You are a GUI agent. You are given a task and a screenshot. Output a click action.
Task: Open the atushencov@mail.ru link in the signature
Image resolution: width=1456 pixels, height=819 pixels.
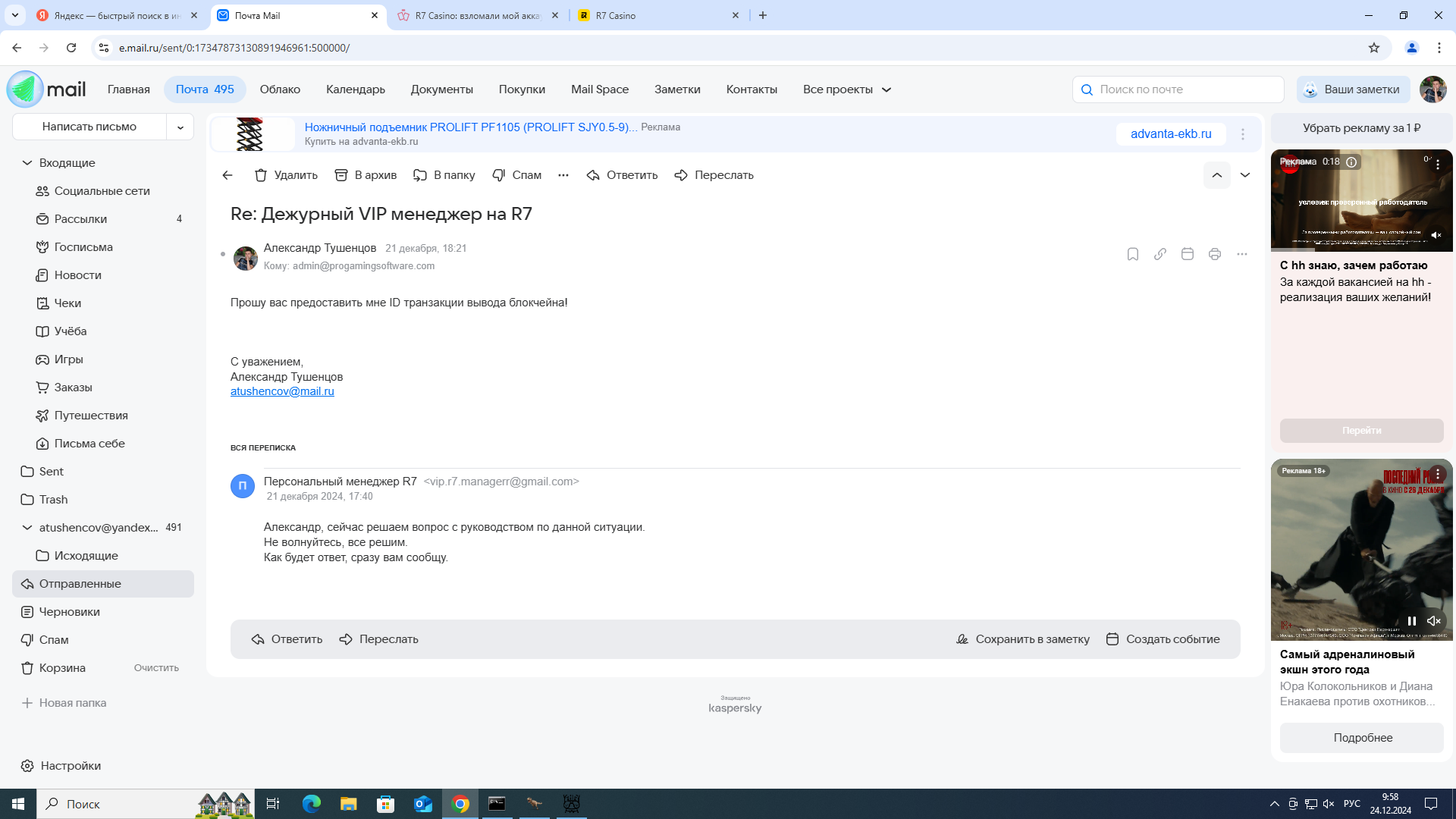coord(282,391)
